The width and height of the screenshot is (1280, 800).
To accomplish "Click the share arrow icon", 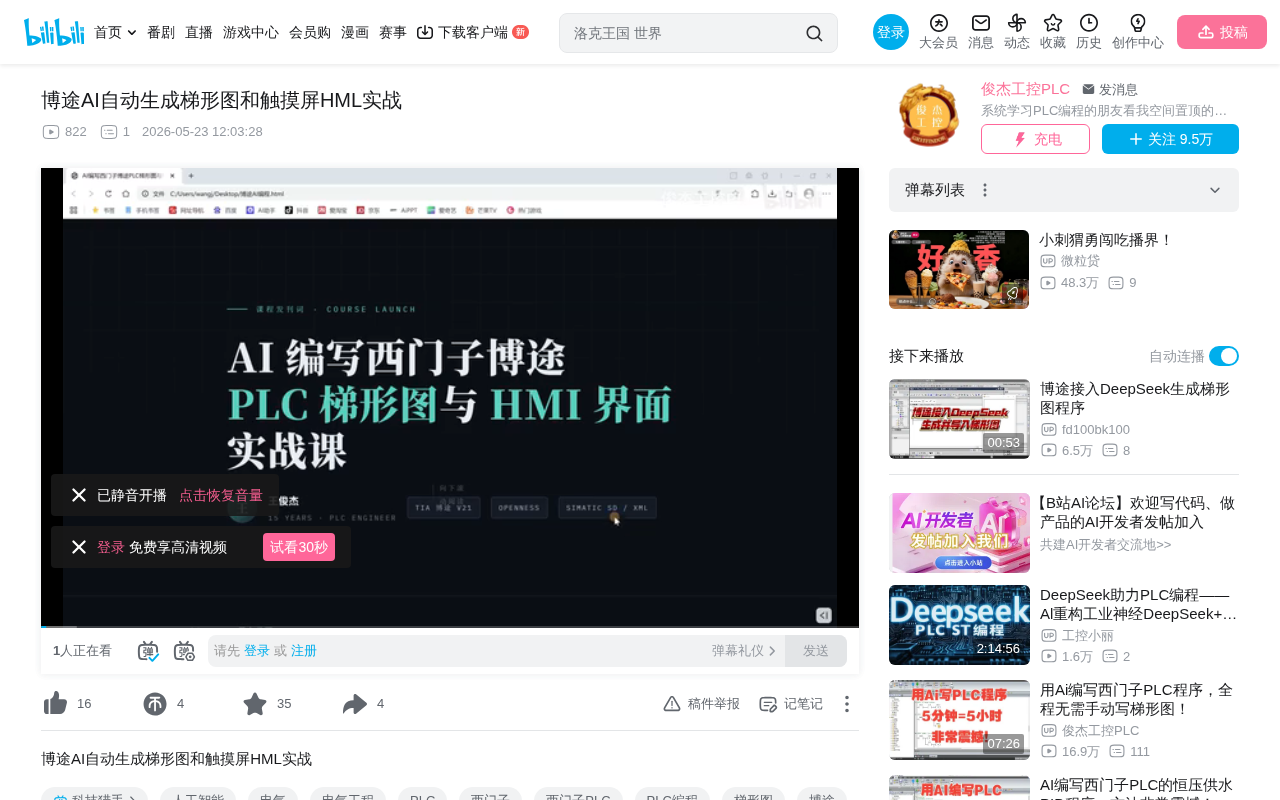I will tap(355, 704).
